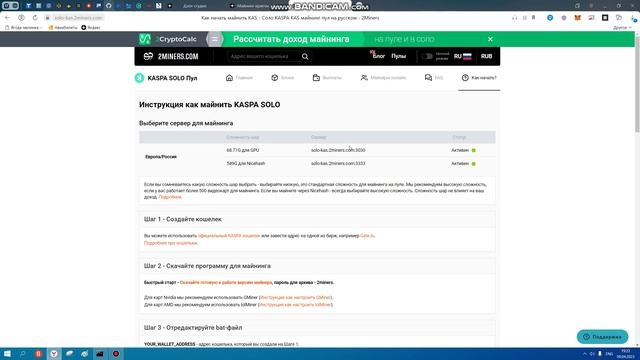Screen dimensions: 640x360
Task: Open lolMiner setup instructions link
Action: click(295, 304)
